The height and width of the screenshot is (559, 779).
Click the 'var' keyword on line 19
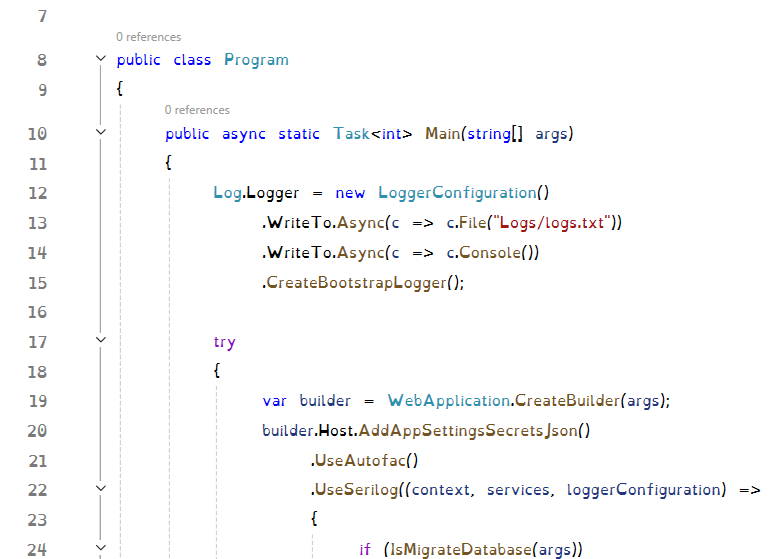click(x=274, y=401)
